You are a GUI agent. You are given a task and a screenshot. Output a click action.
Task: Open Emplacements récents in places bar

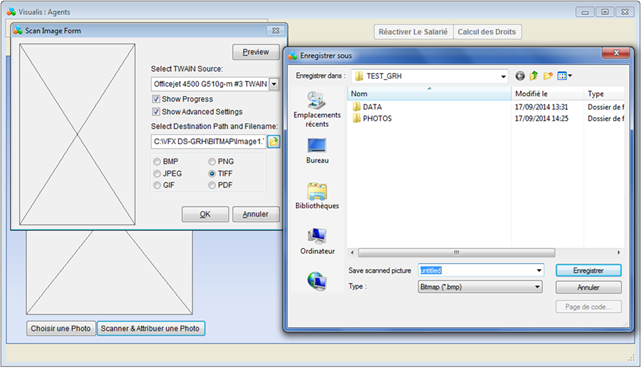[x=317, y=110]
